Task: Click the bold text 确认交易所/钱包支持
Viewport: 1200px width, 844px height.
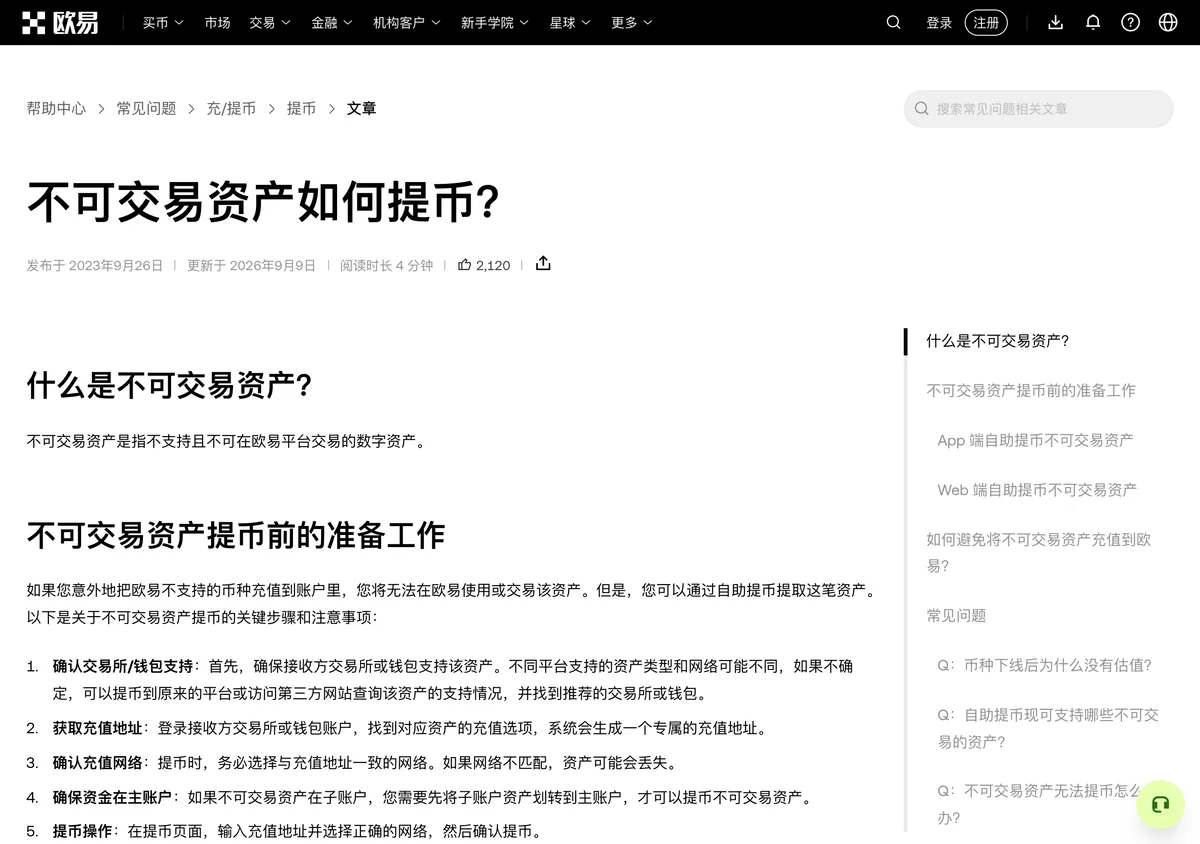Action: (x=123, y=666)
